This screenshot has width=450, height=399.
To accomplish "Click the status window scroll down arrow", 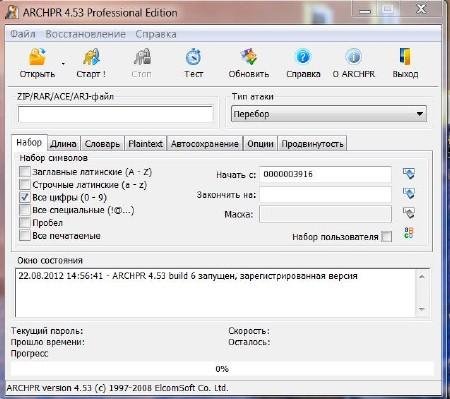I will 422,309.
